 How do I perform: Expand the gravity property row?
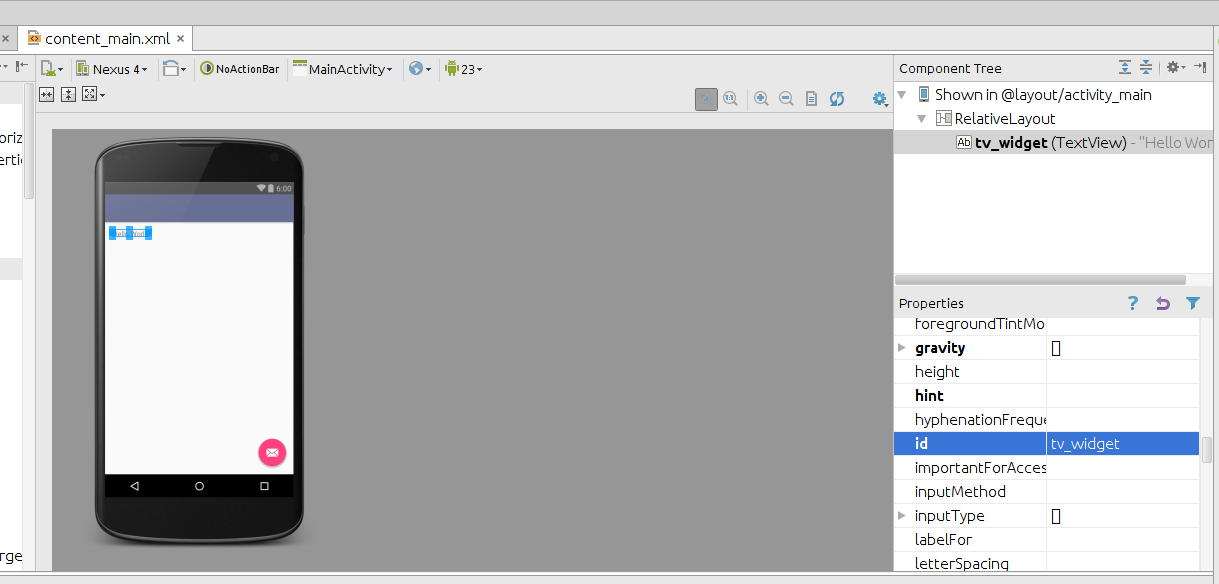(902, 348)
